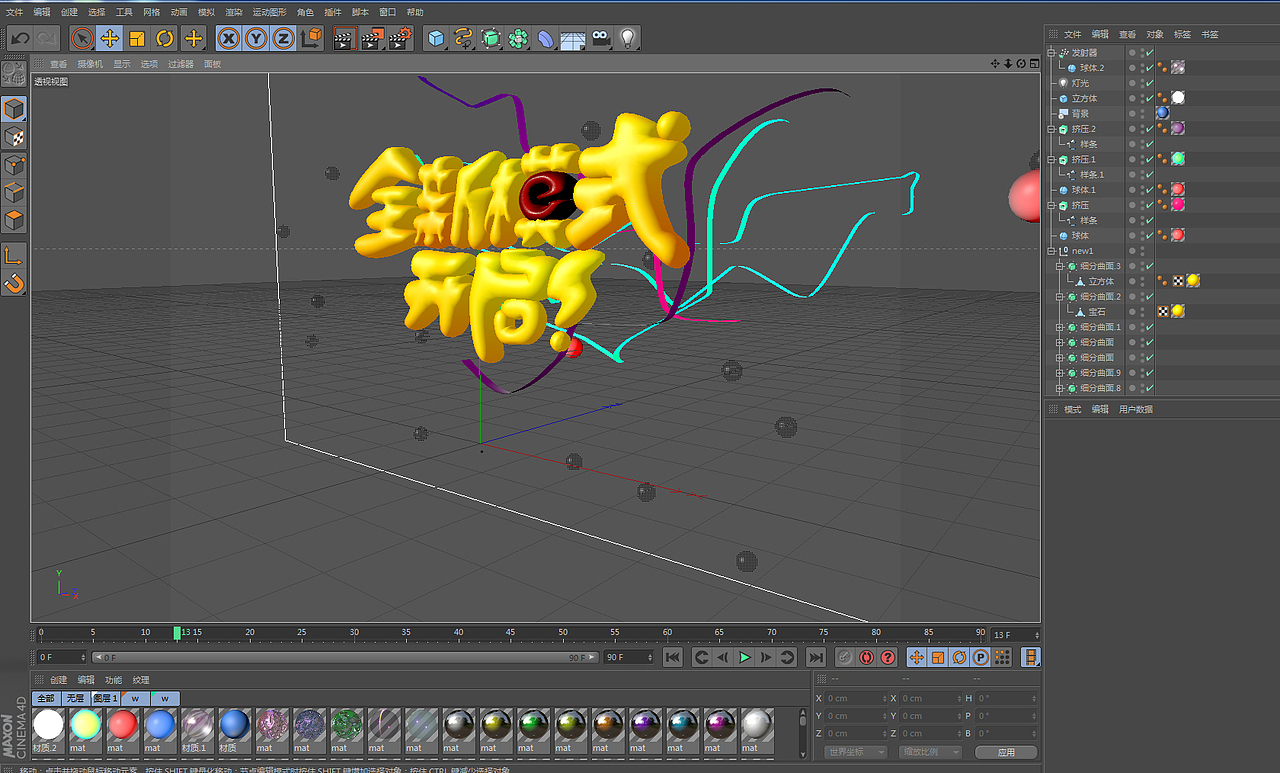Switch to edges mode icon
1280x773 pixels.
[14, 192]
